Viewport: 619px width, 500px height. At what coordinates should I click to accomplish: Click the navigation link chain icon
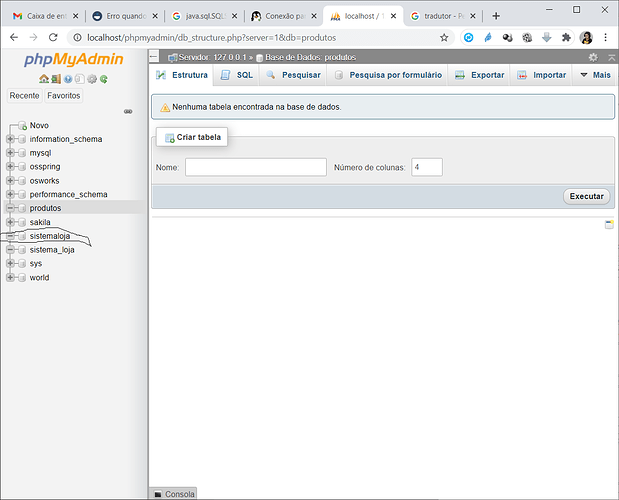pos(128,111)
